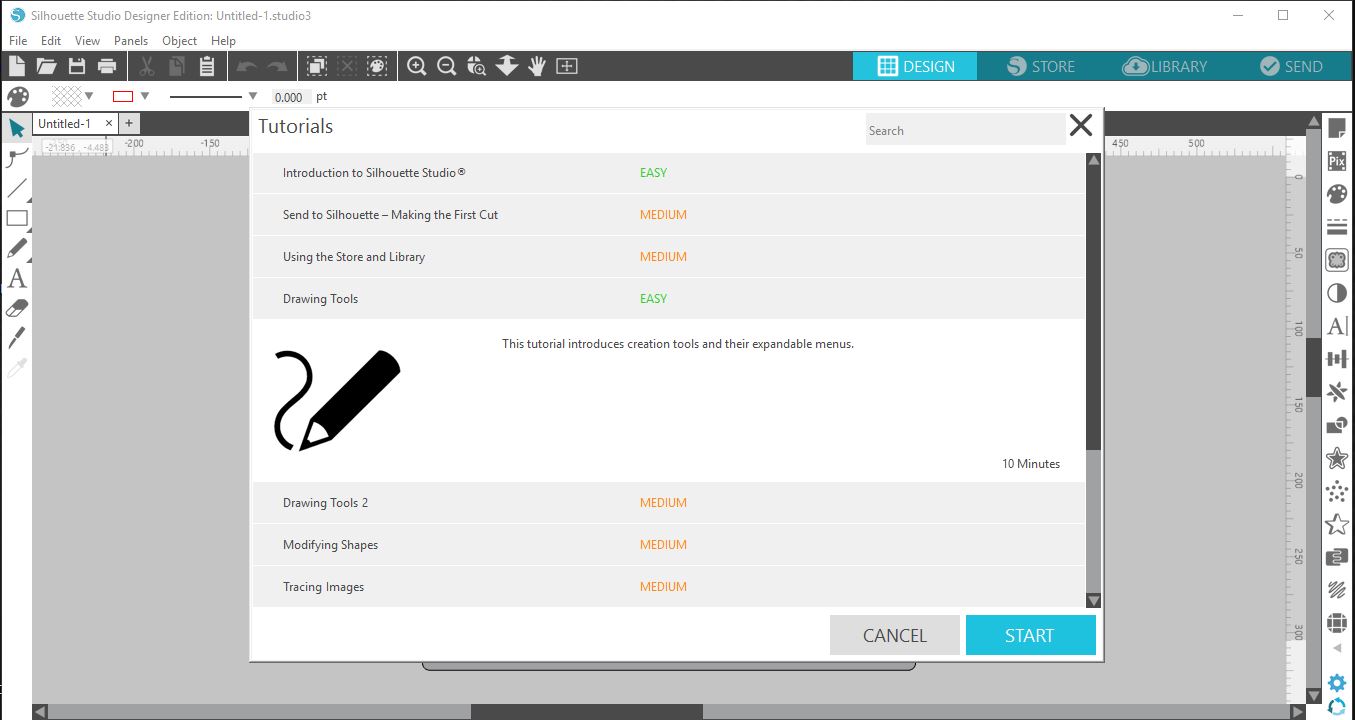
Task: Select the Eraser tool
Action: tap(16, 308)
